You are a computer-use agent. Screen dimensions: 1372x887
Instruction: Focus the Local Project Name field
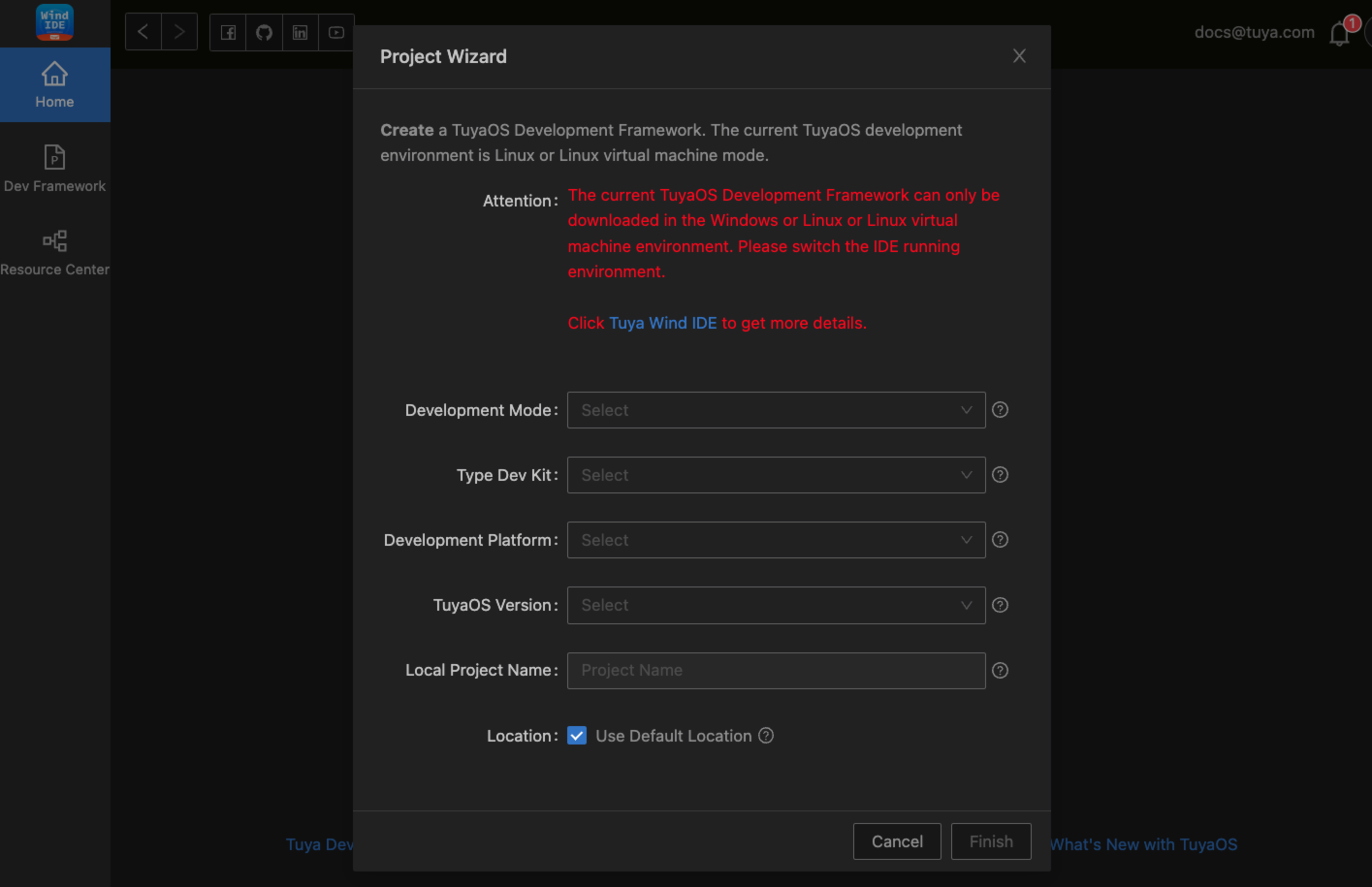777,671
